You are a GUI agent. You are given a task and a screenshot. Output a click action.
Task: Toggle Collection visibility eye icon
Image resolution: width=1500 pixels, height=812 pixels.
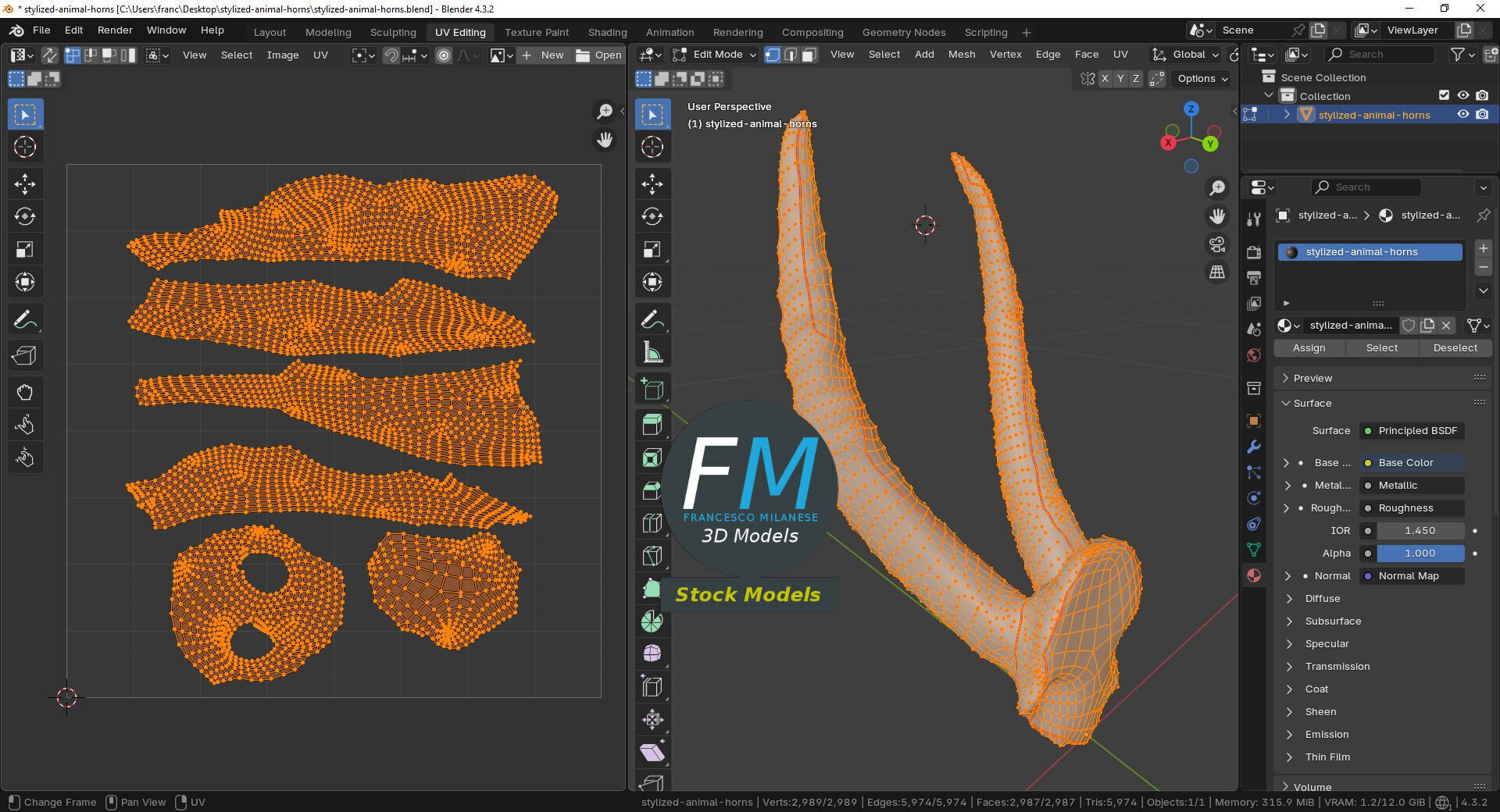pos(1463,95)
